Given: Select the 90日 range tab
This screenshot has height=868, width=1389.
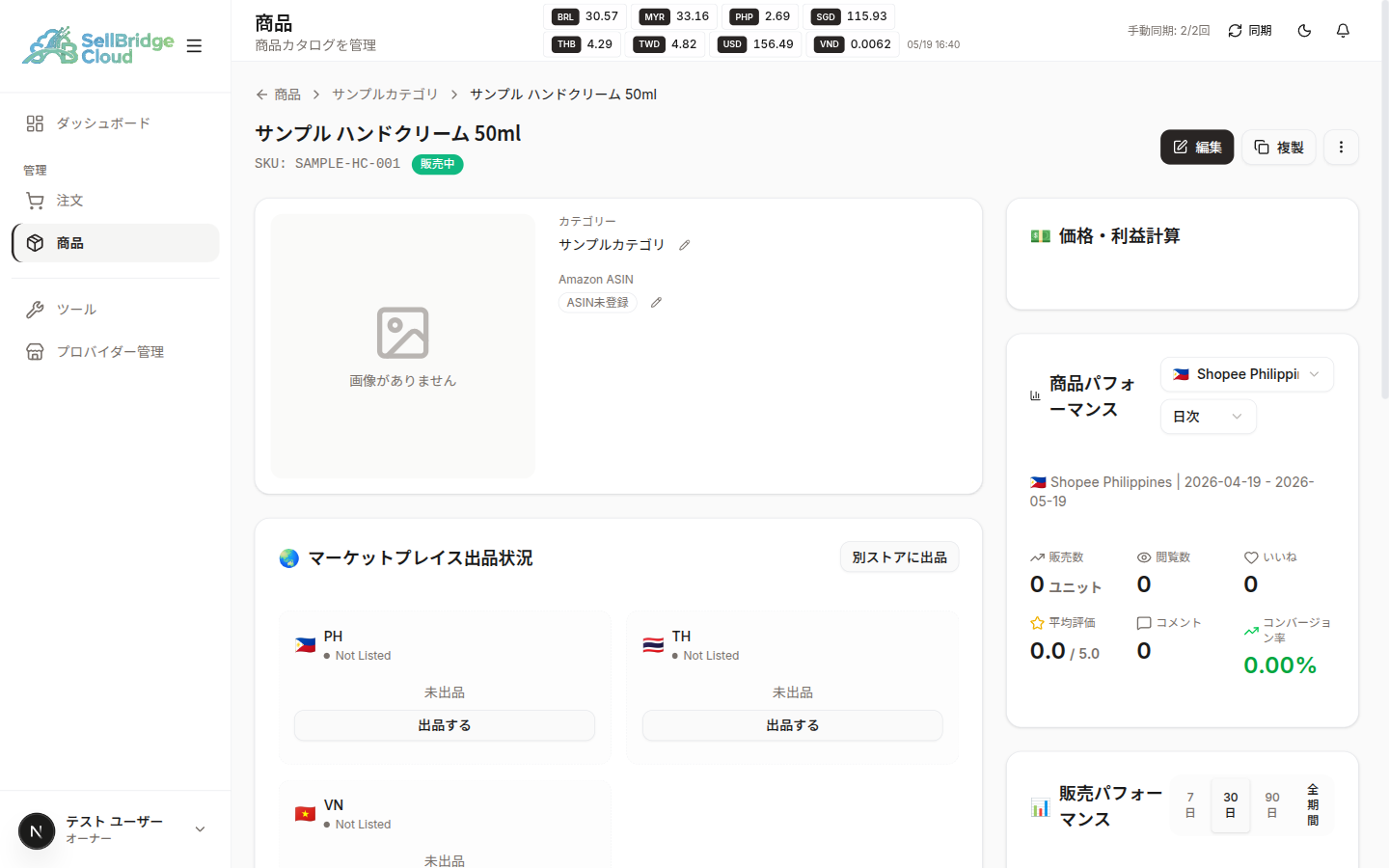Looking at the screenshot, I should click(x=1272, y=804).
